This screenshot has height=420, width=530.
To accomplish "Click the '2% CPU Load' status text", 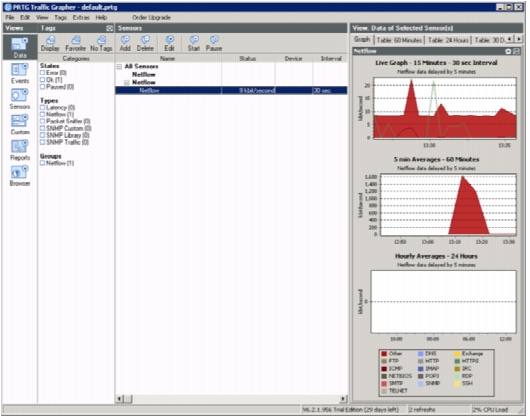I will (490, 410).
